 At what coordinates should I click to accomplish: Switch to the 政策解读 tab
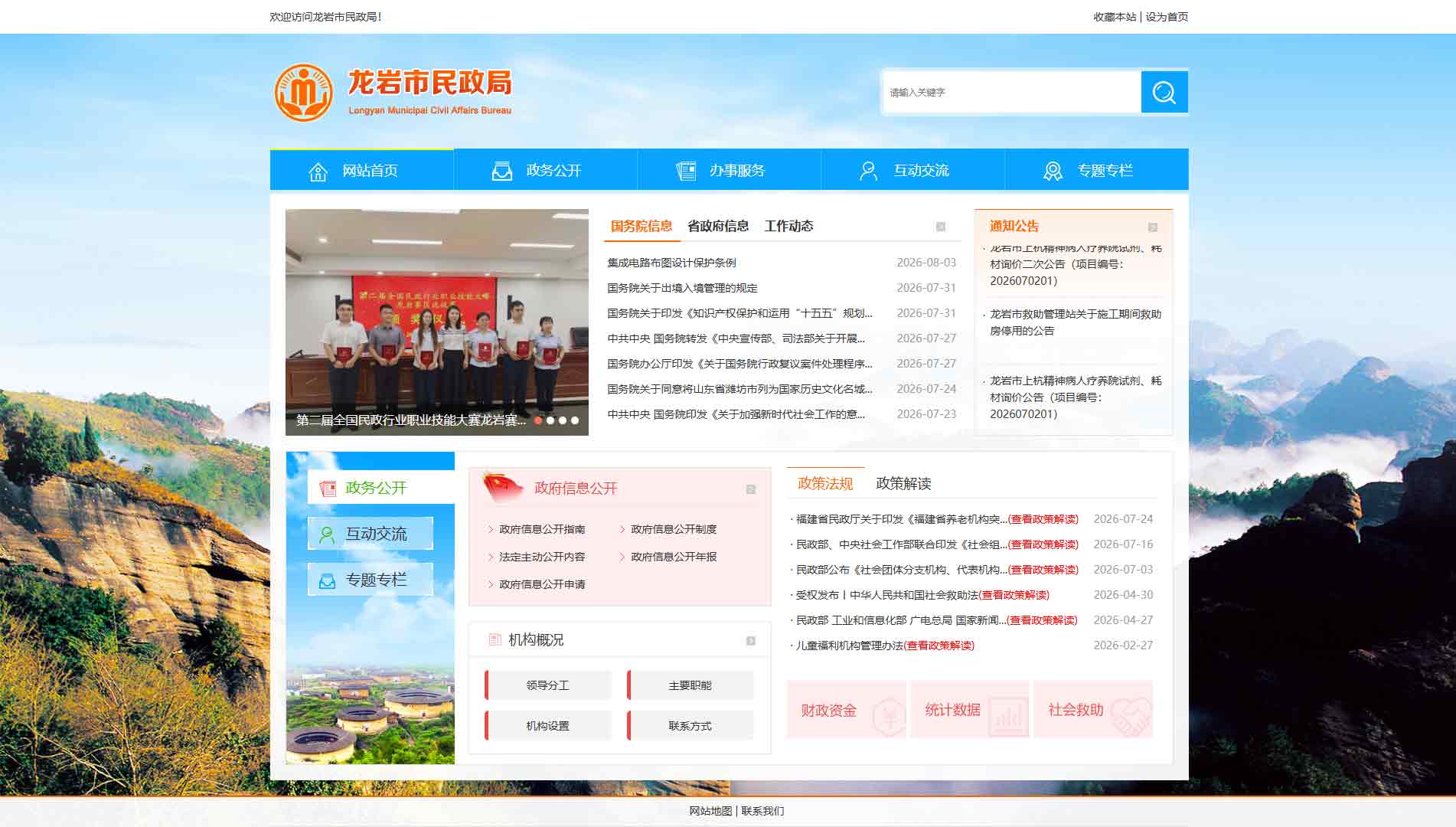[x=903, y=483]
